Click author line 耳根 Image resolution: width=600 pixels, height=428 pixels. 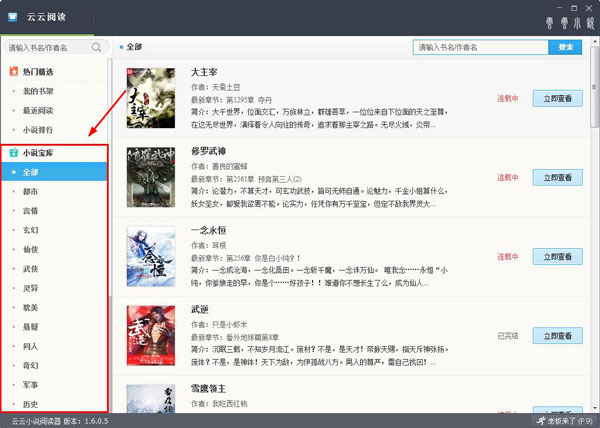coord(209,246)
